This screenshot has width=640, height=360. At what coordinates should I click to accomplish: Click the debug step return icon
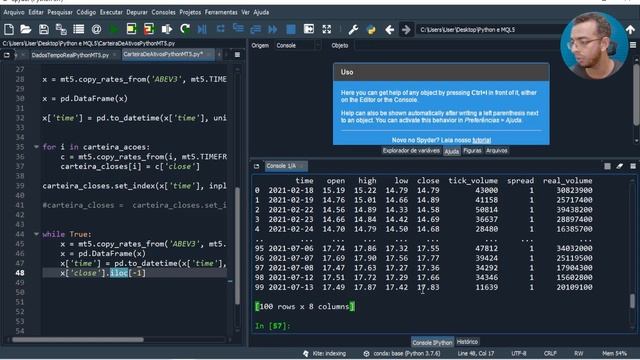point(256,29)
